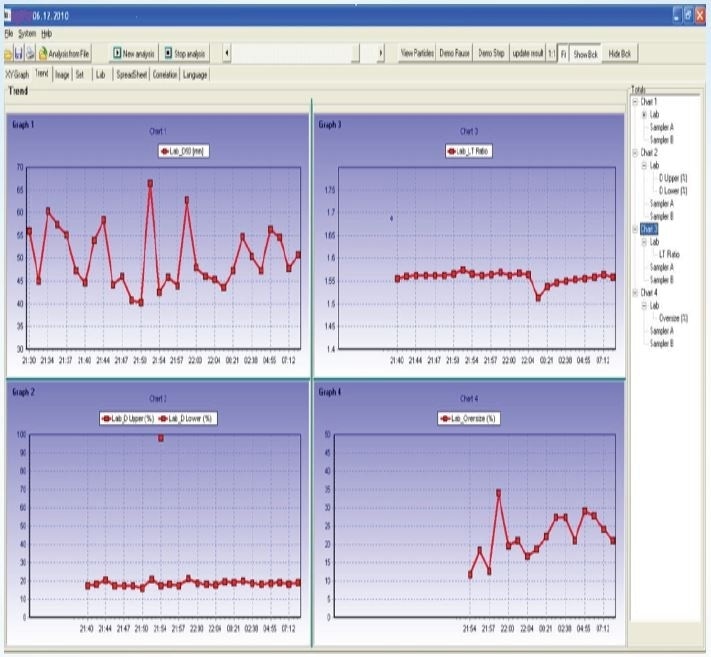Click the update result button
Viewport: 711px width, 657px height.
pos(528,53)
